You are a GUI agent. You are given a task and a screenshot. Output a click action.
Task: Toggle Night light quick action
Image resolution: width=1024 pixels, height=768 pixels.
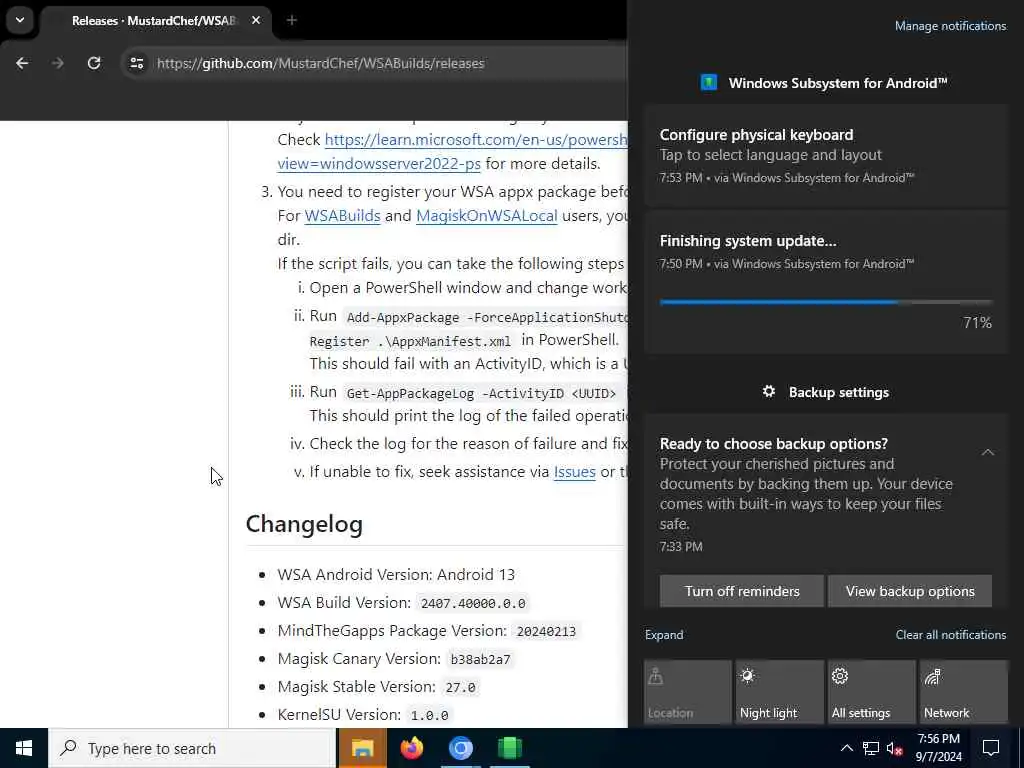(x=780, y=692)
